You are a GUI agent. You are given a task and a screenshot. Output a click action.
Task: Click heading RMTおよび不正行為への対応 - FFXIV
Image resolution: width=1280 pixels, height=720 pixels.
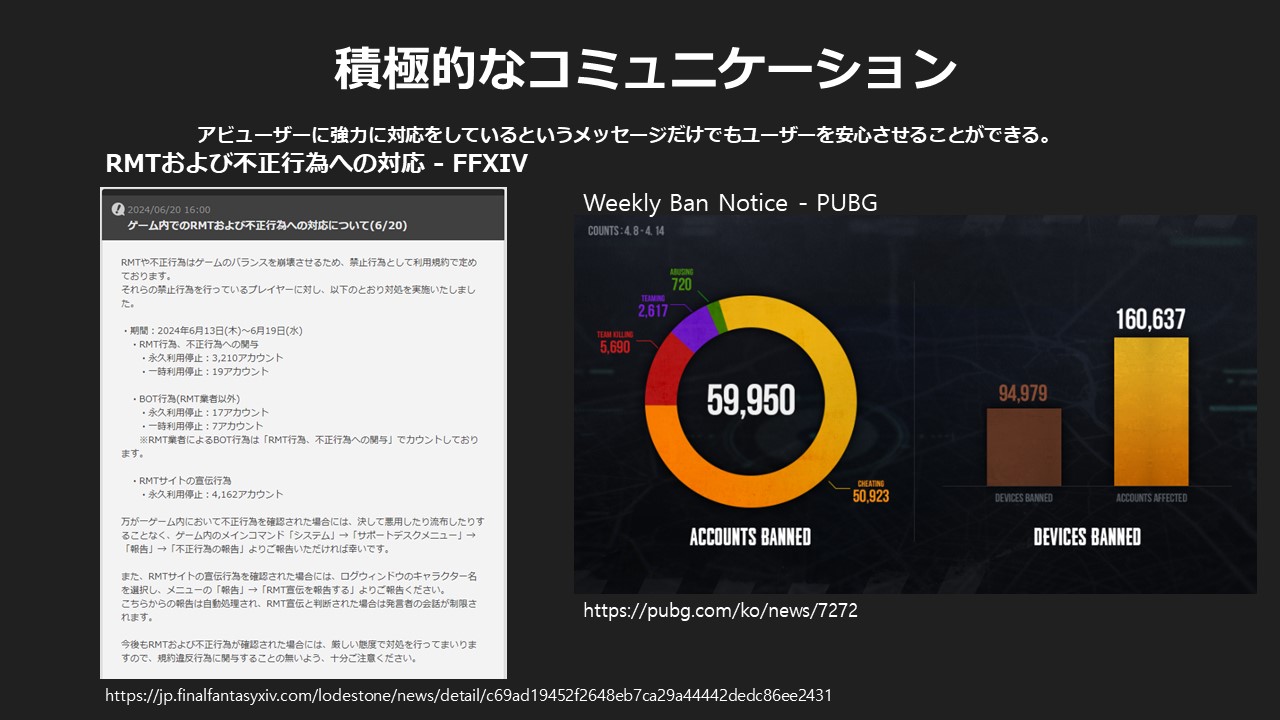(316, 162)
